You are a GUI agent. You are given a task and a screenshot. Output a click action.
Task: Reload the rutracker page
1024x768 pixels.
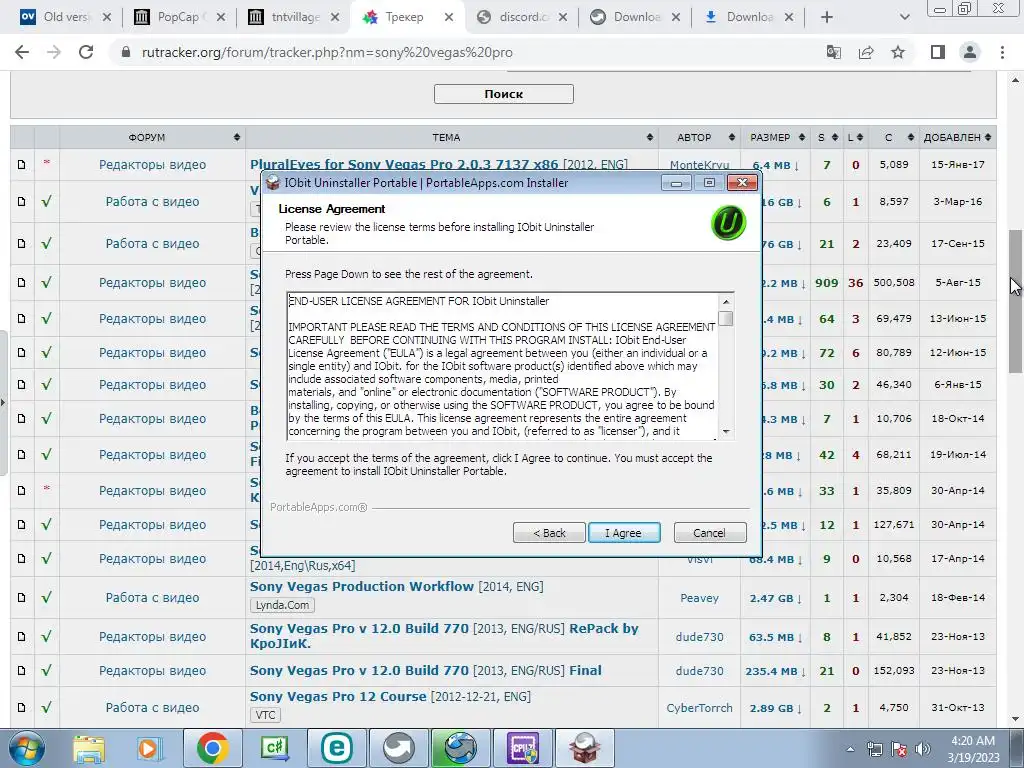click(x=86, y=52)
